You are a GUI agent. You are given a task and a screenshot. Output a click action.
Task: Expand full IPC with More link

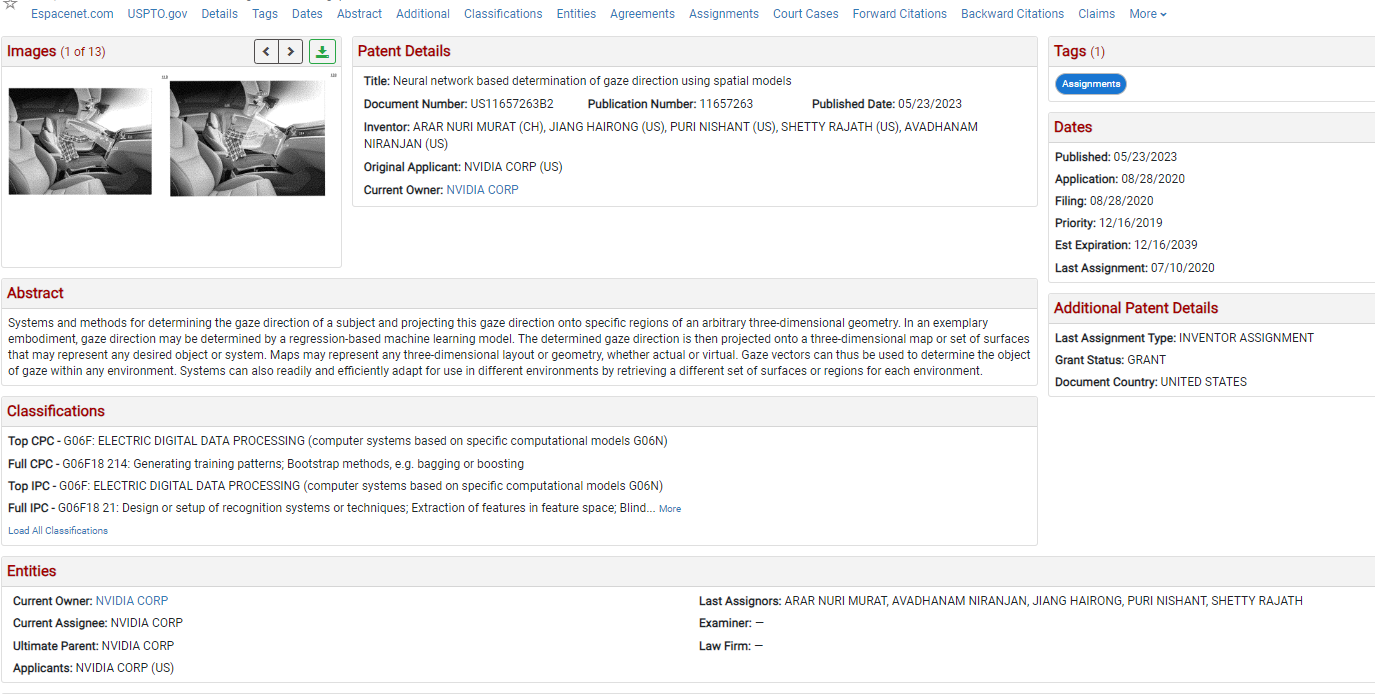pos(670,509)
